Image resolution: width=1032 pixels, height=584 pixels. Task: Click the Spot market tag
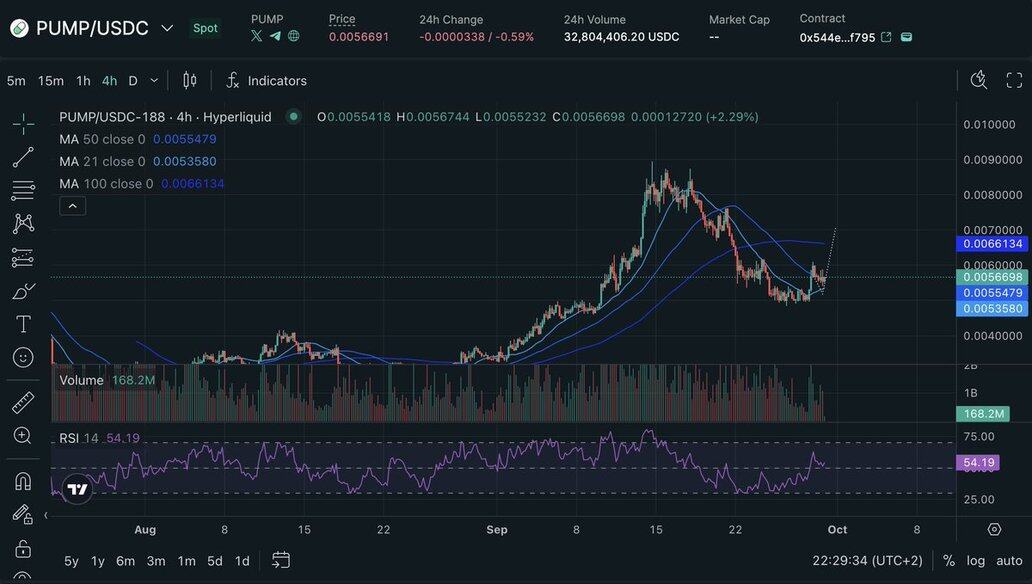click(205, 28)
